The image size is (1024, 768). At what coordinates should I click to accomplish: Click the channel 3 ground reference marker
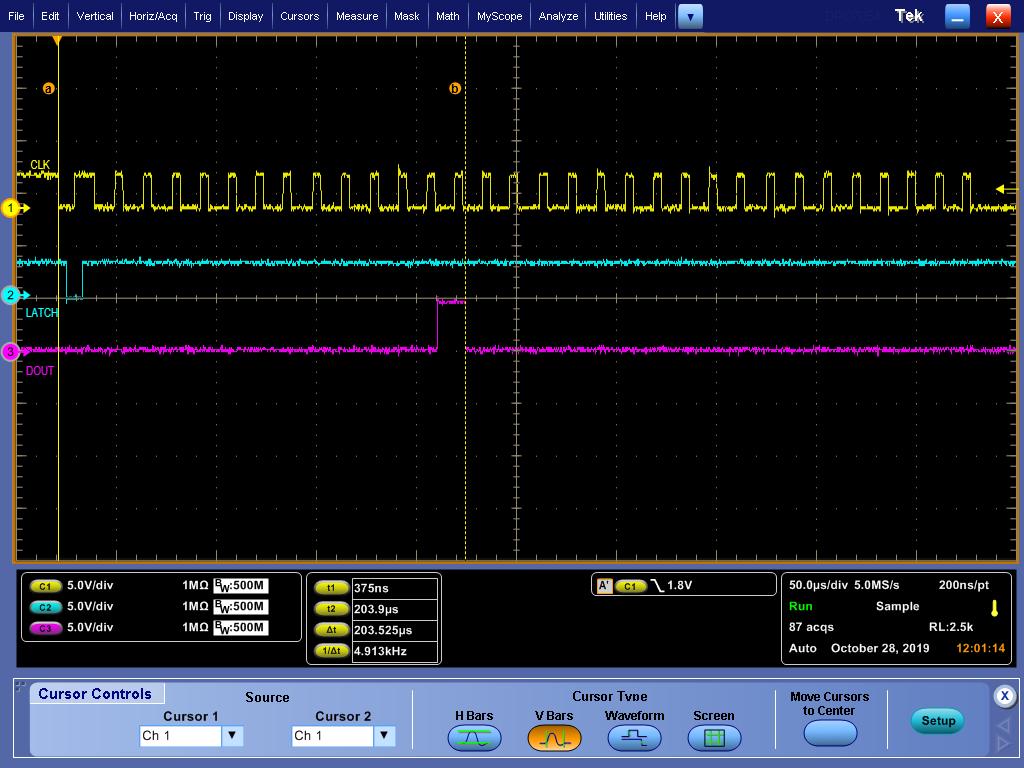click(13, 351)
